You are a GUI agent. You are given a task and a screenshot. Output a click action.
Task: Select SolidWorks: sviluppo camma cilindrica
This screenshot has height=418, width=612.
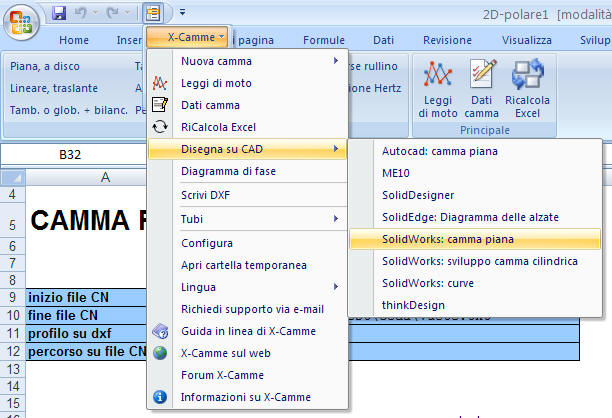(x=475, y=261)
